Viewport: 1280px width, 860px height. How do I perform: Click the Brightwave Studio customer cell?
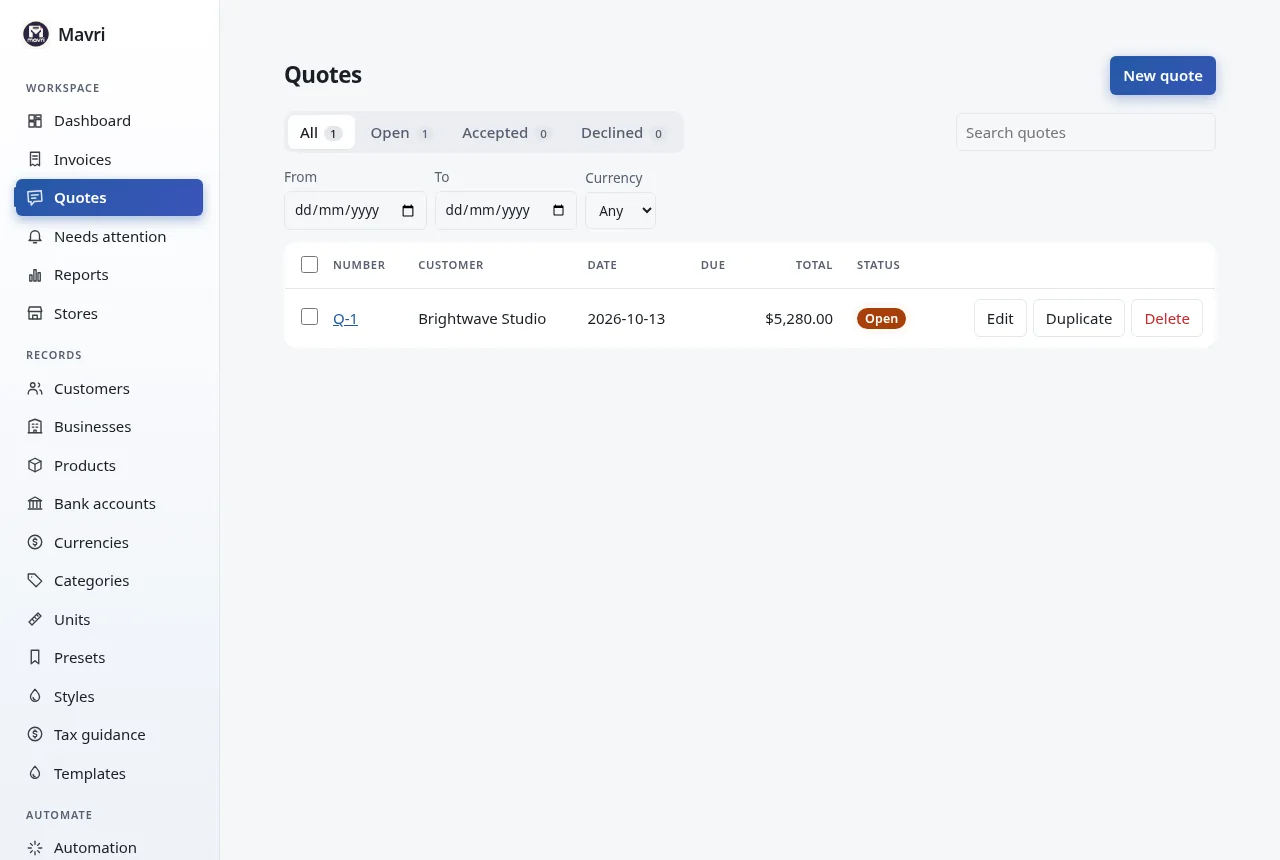(482, 318)
